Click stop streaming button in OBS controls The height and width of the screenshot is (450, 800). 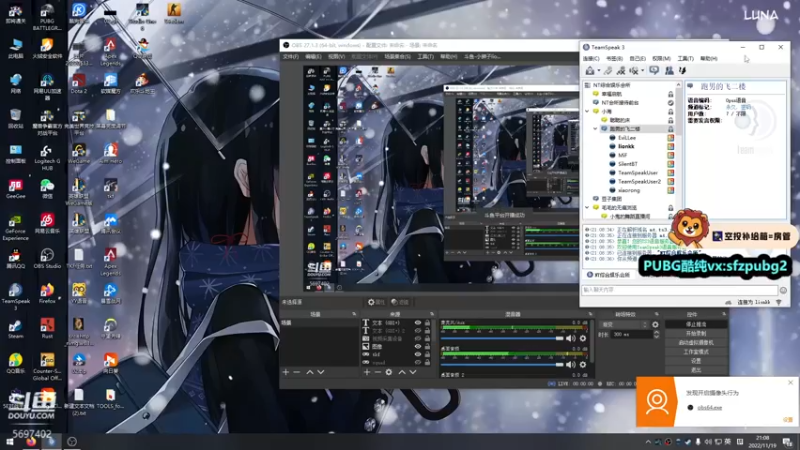[696, 324]
